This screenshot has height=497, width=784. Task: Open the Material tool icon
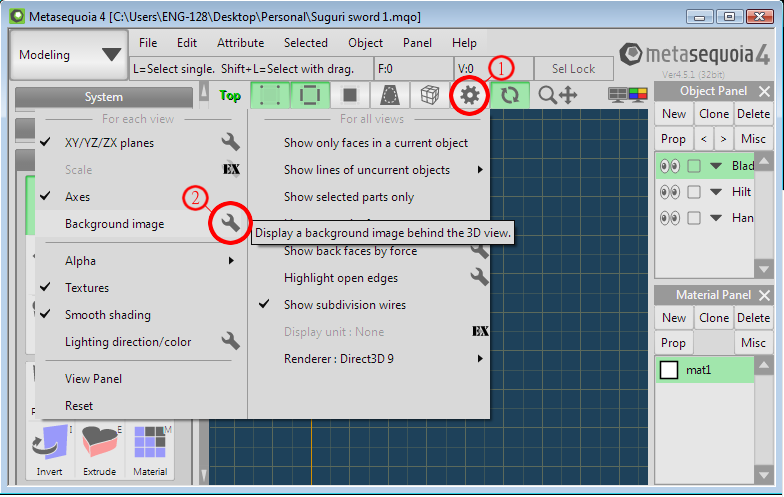(x=150, y=450)
